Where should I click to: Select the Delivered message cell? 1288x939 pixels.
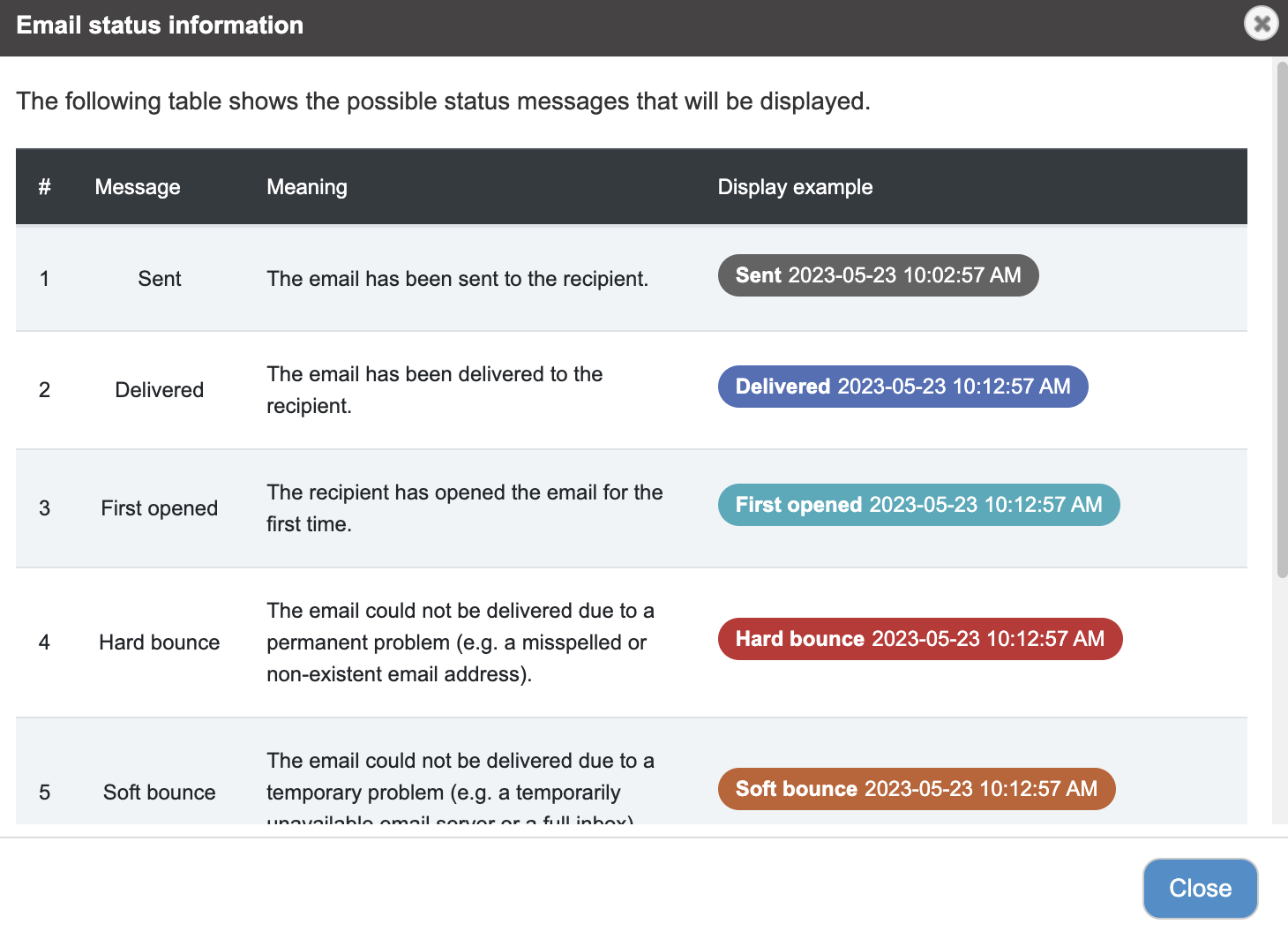(160, 390)
